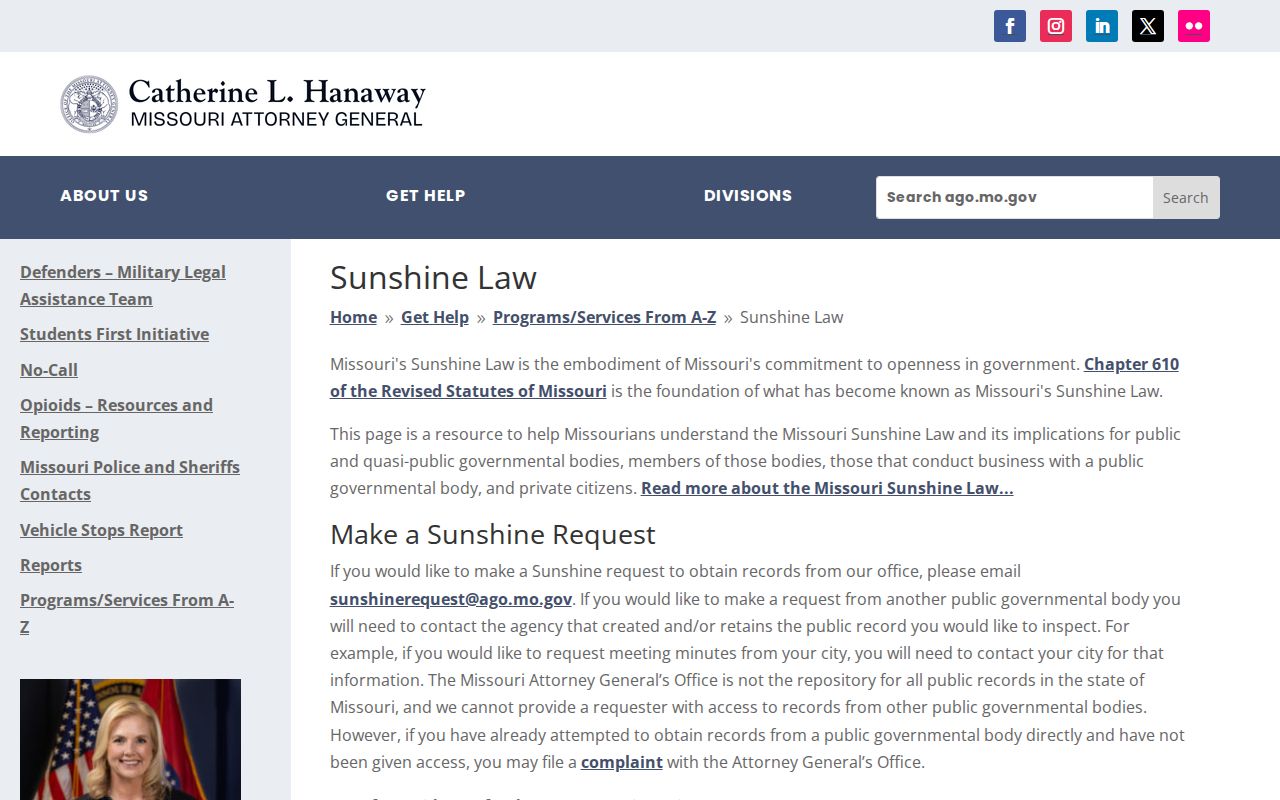The image size is (1280, 800).
Task: Open the Facebook social icon
Action: pyautogui.click(x=1010, y=26)
